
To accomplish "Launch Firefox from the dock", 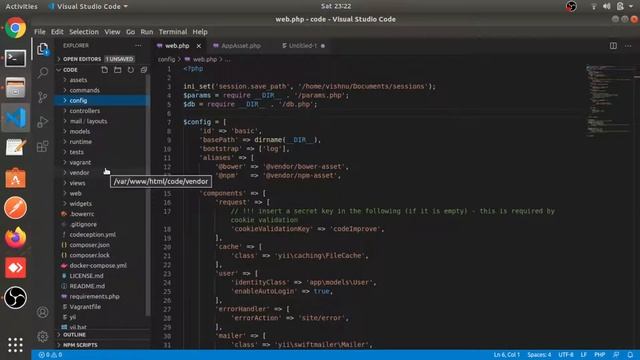I will [16, 238].
